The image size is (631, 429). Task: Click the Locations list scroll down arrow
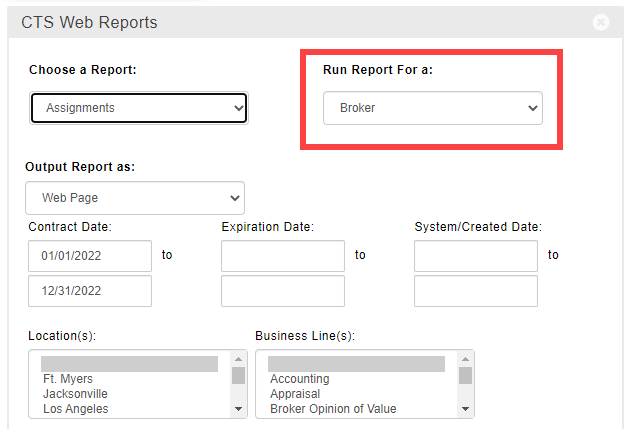[238, 409]
